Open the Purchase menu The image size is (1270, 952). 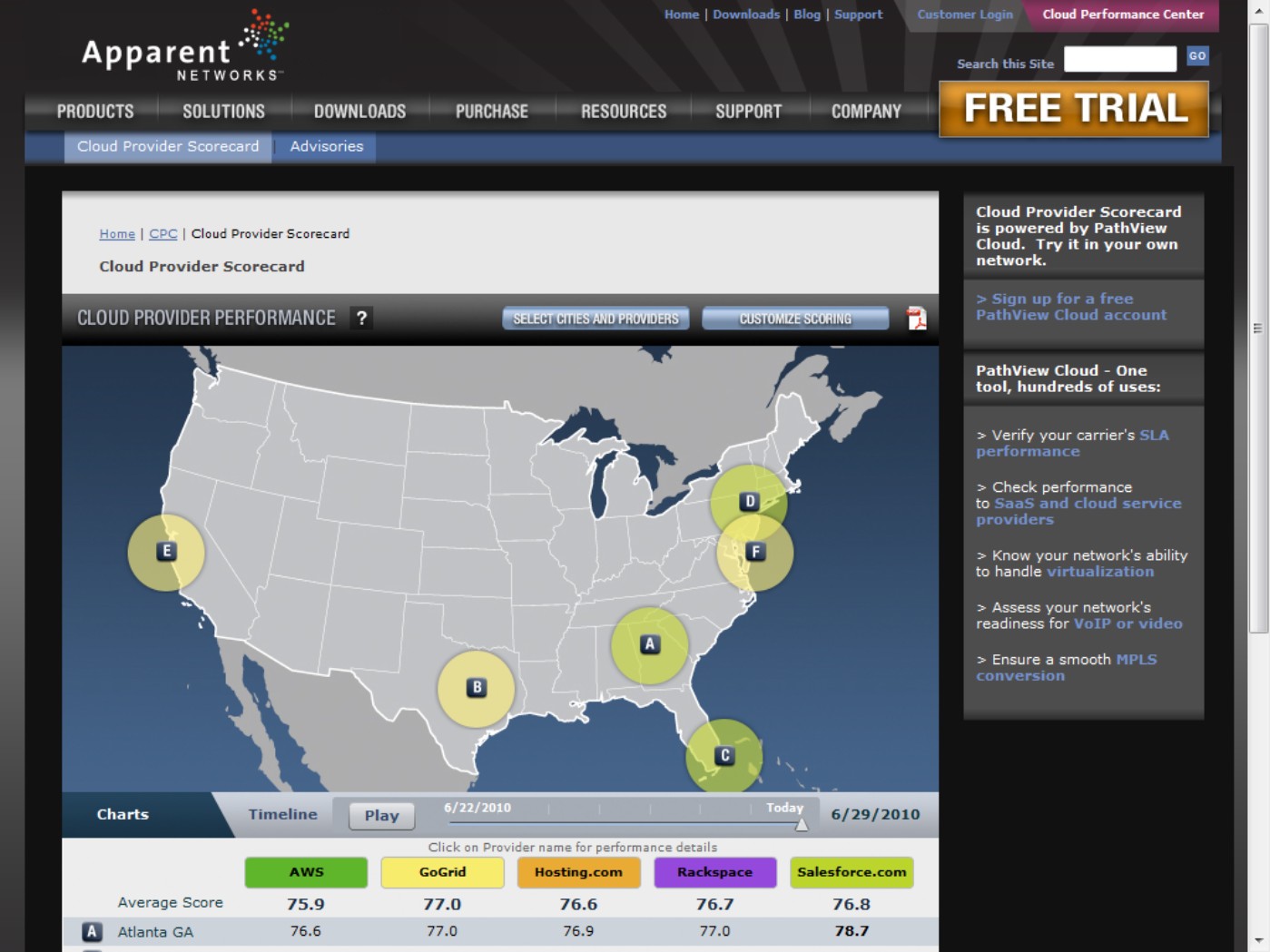pyautogui.click(x=492, y=112)
